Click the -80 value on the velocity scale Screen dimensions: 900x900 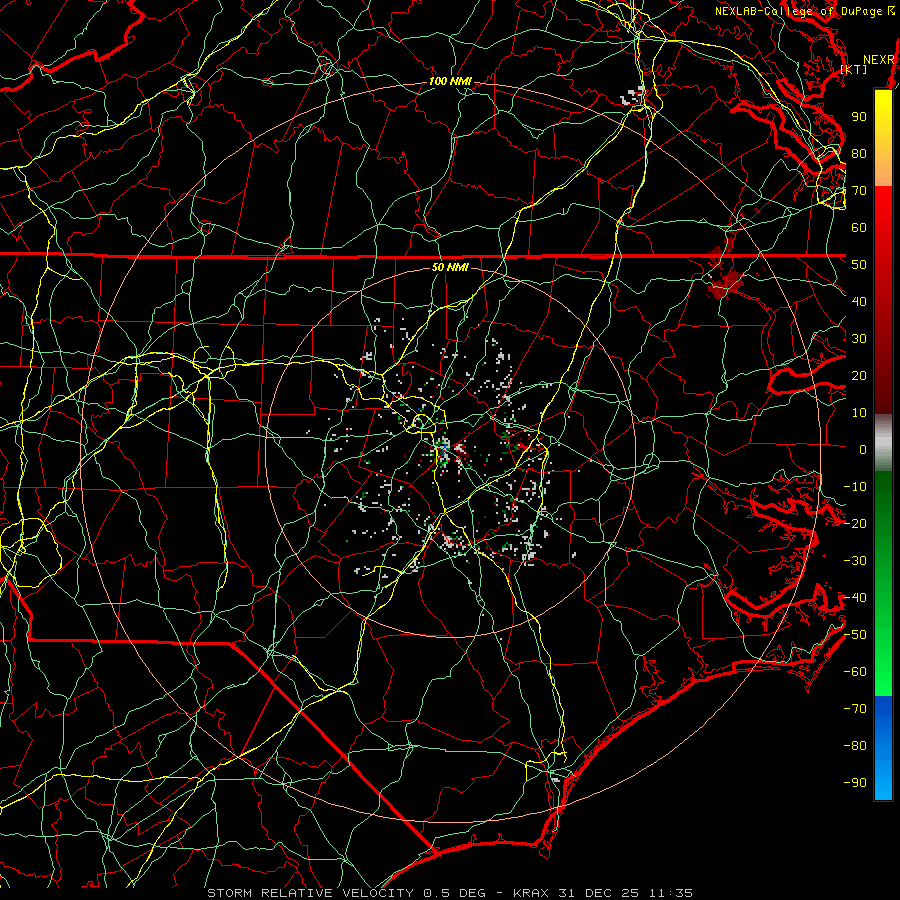point(855,746)
